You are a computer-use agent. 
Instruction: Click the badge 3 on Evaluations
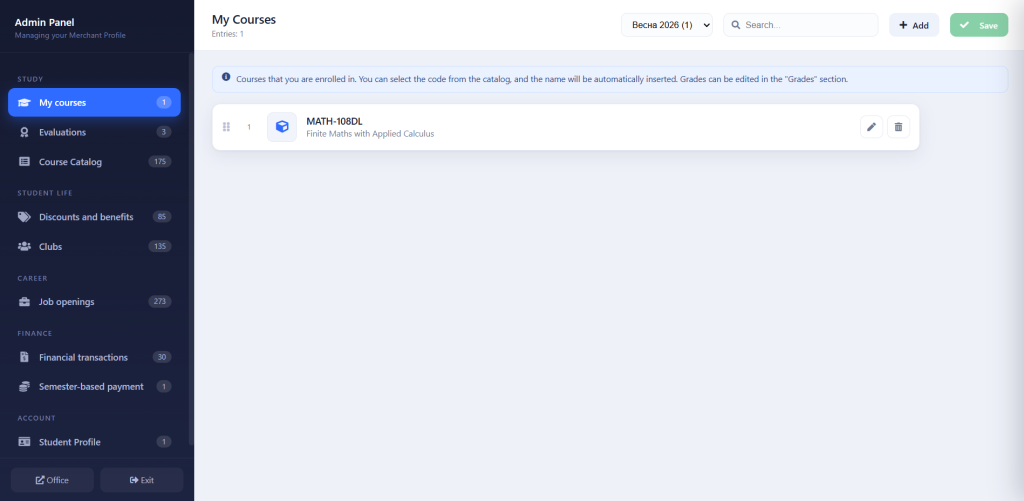pos(164,132)
